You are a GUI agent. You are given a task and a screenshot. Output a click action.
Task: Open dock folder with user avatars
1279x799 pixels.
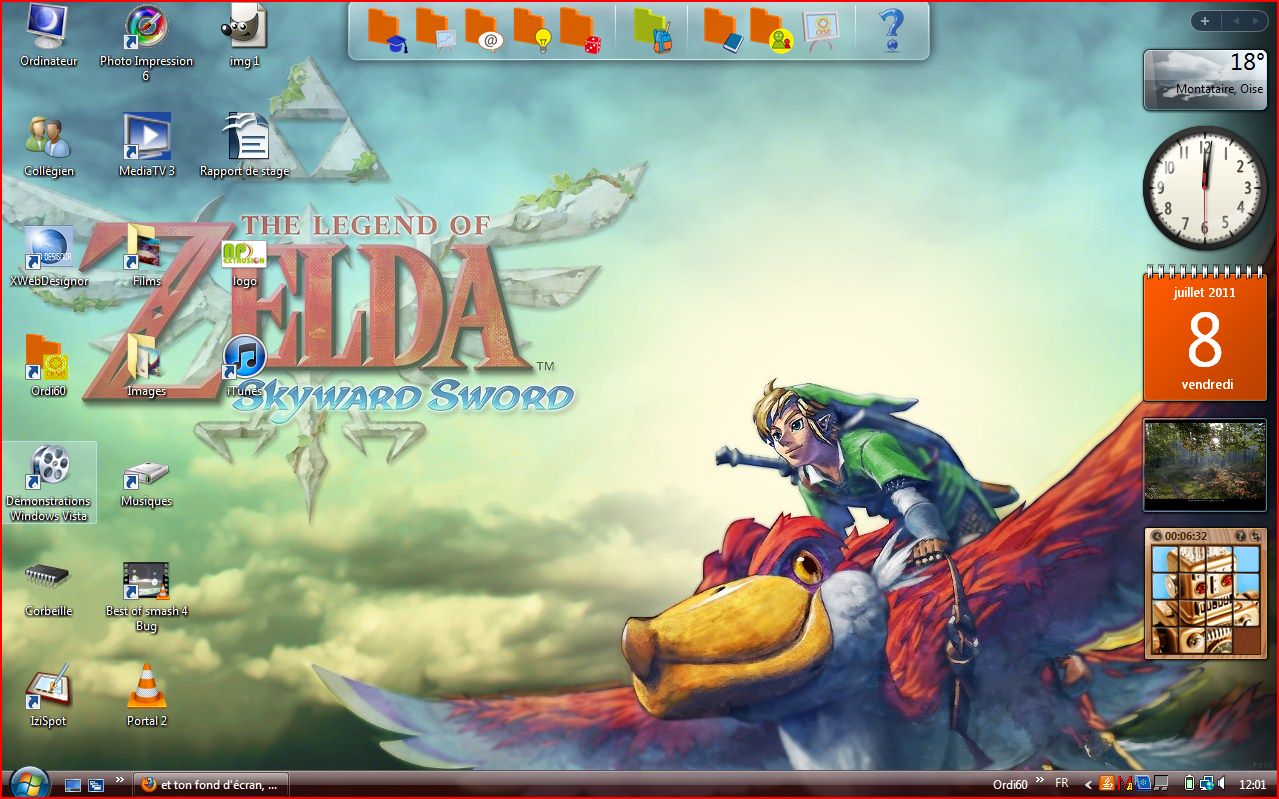[x=771, y=29]
